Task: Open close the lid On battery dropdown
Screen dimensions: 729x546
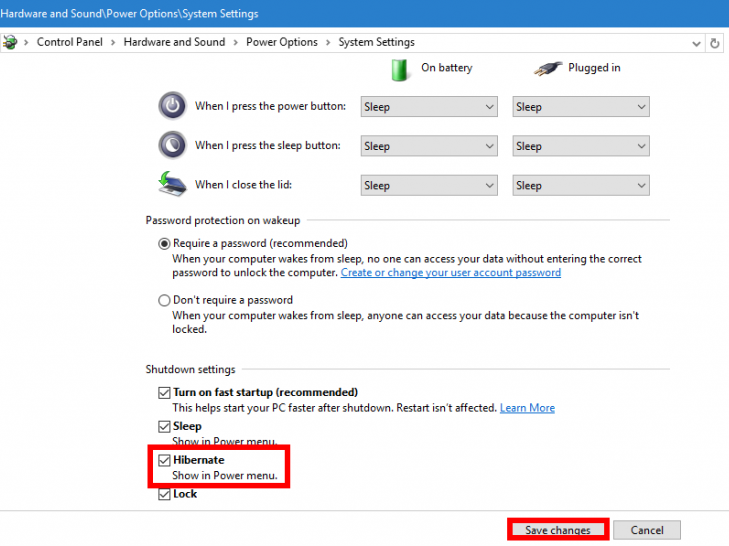Action: pyautogui.click(x=429, y=186)
